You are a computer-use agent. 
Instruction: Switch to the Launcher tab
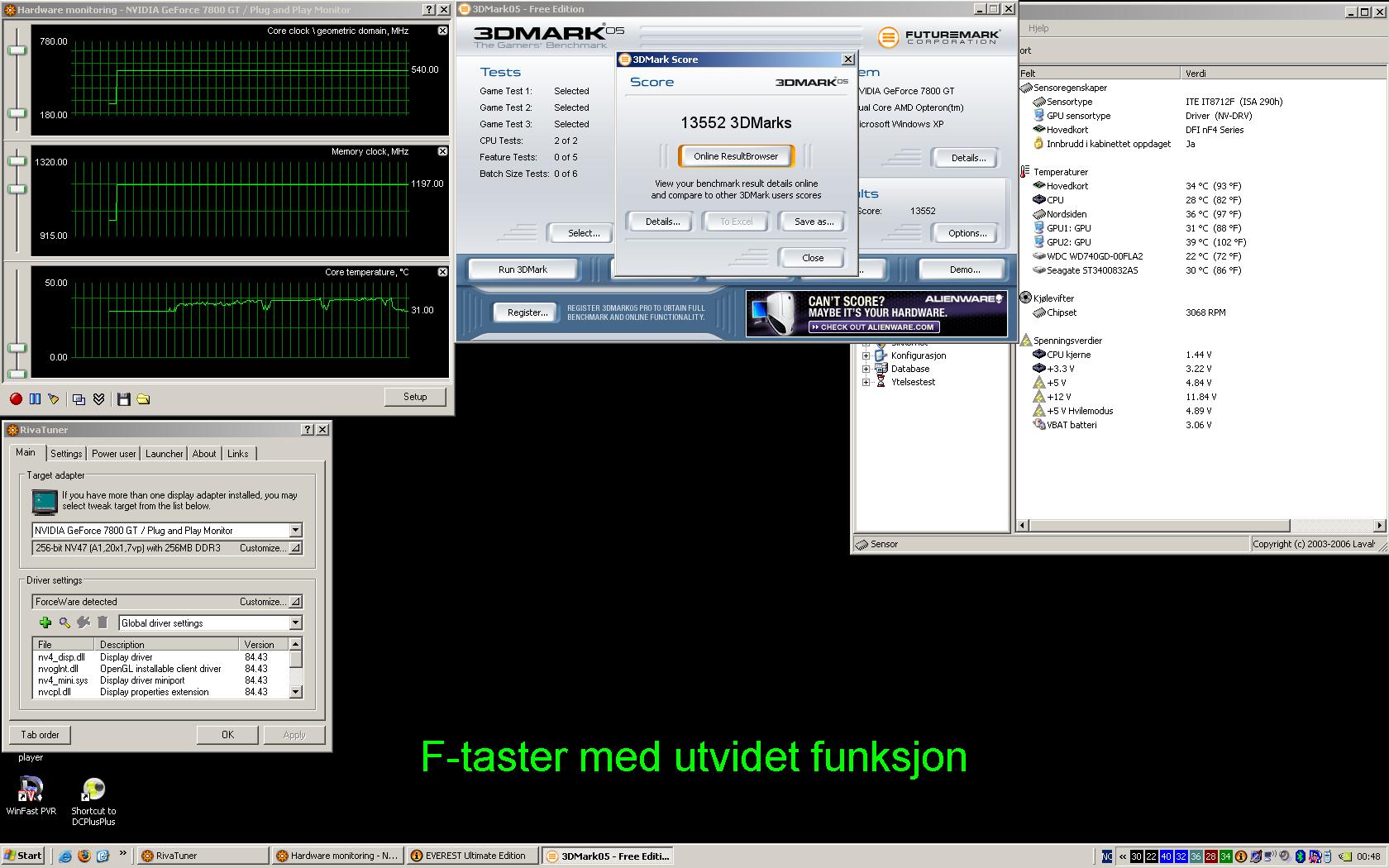[x=165, y=454]
